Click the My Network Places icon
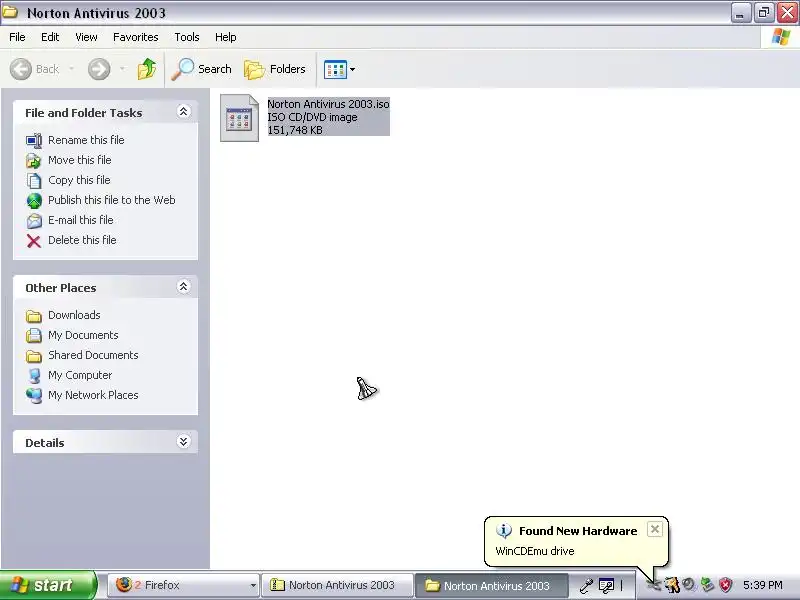Viewport: 800px width, 600px height. (x=34, y=396)
